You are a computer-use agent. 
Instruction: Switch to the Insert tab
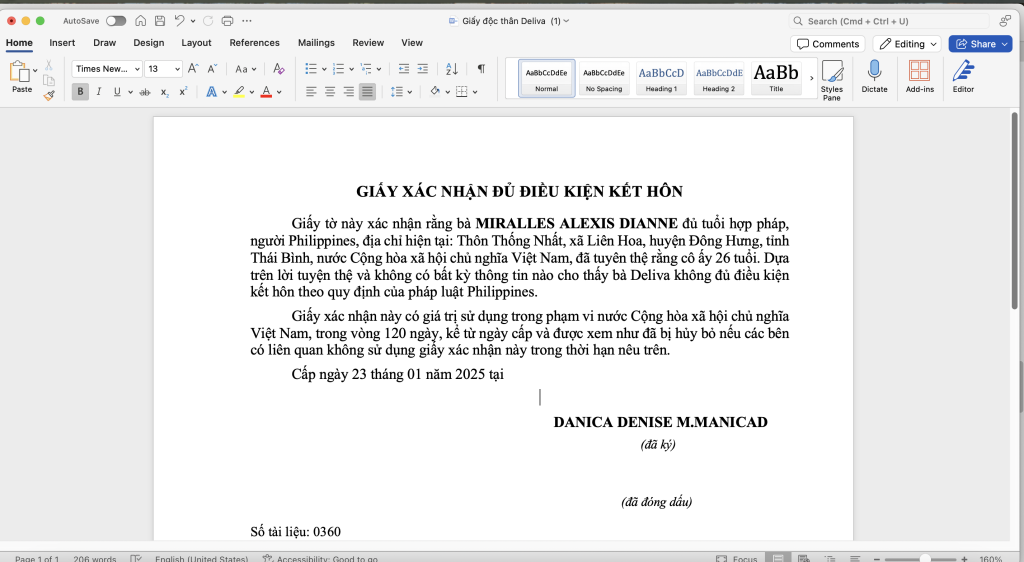point(62,43)
